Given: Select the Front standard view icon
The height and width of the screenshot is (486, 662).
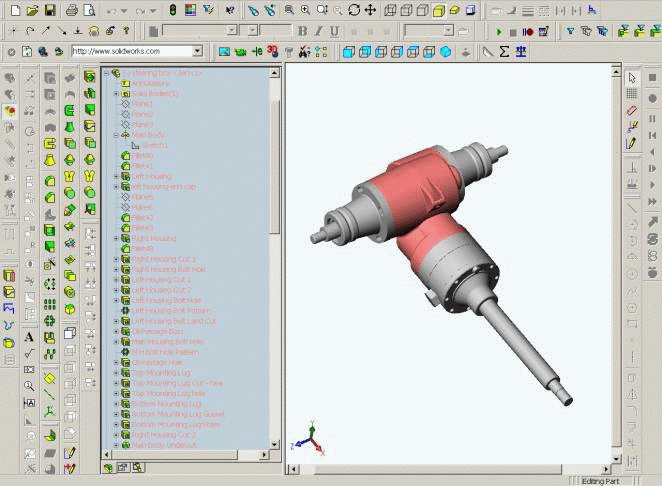Looking at the screenshot, I should coord(348,52).
